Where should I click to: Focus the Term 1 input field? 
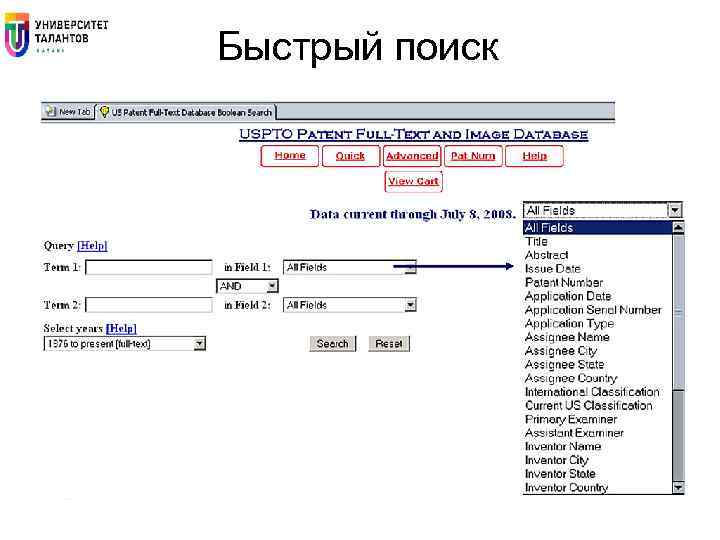click(149, 267)
